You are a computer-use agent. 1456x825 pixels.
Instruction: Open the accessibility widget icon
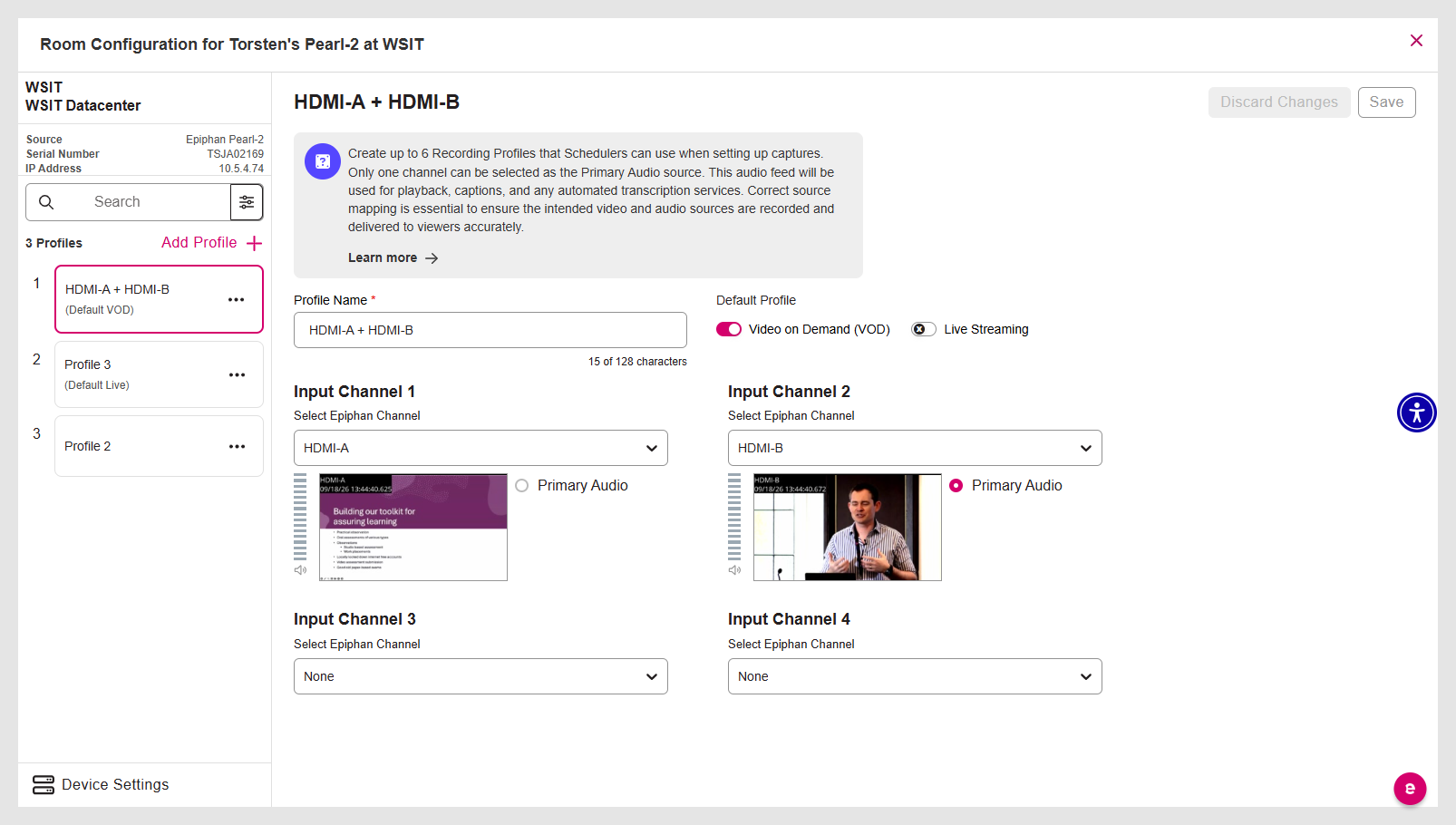(1417, 412)
